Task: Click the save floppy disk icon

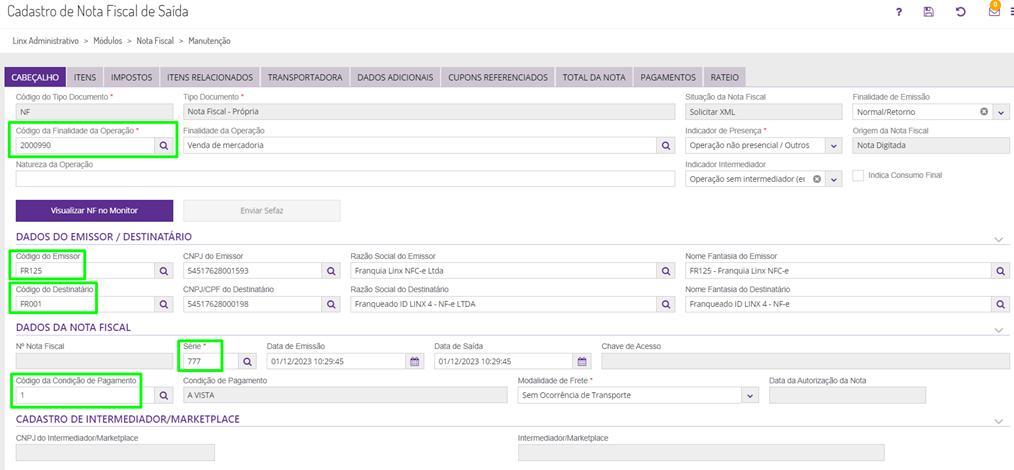Action: (929, 12)
